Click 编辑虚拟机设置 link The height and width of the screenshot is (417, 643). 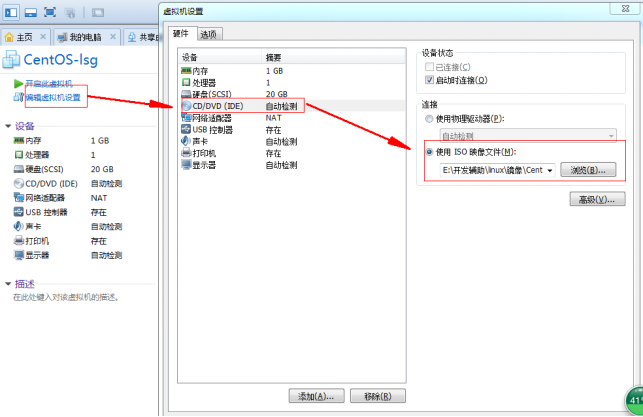tap(53, 98)
